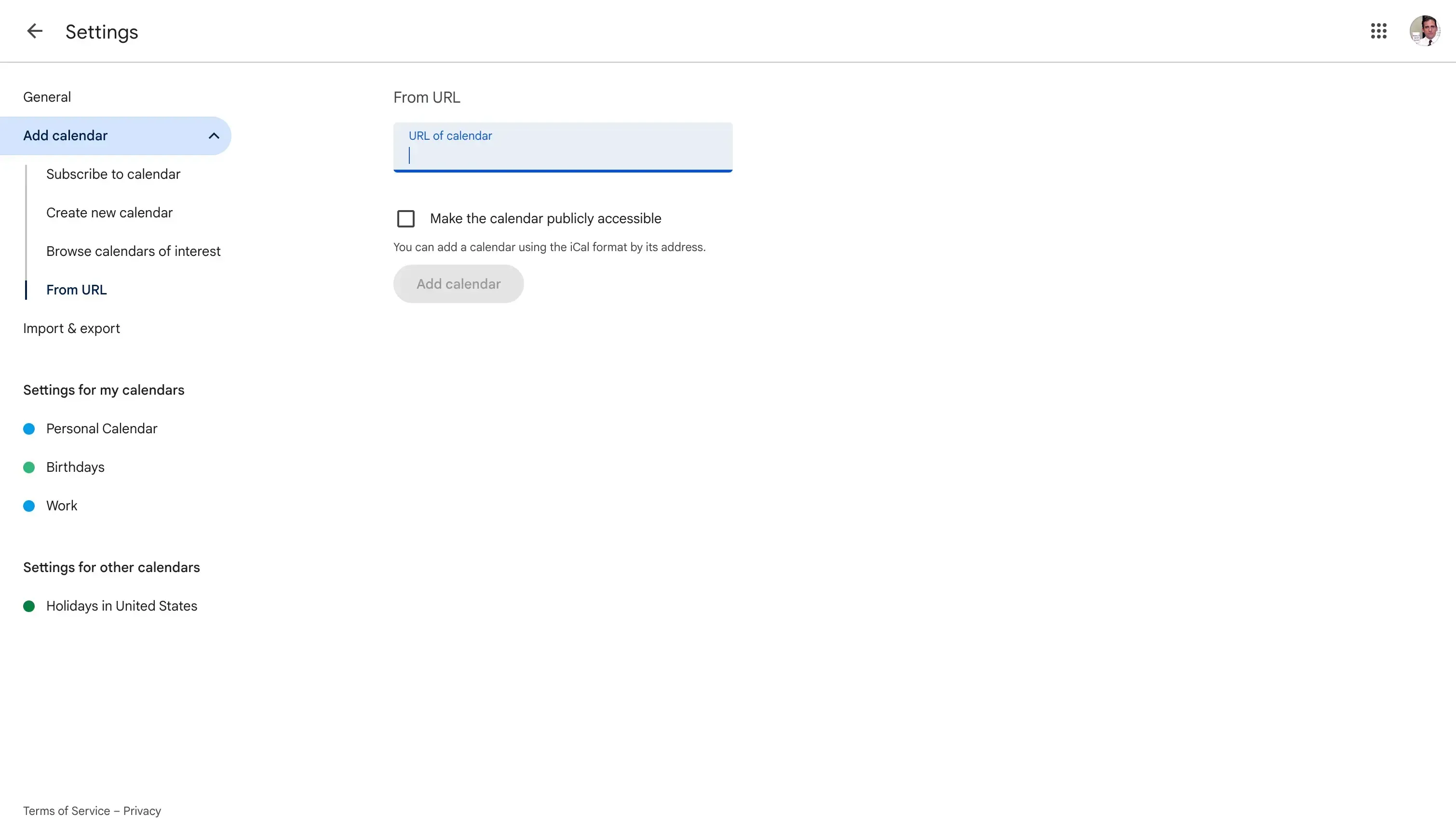Select the From URL section
Screen dimensions: 1456x826
77,290
